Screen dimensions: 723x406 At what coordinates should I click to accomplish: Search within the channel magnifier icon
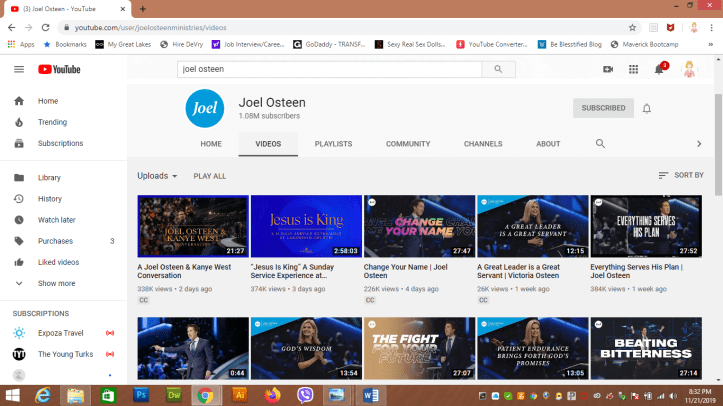coord(600,144)
